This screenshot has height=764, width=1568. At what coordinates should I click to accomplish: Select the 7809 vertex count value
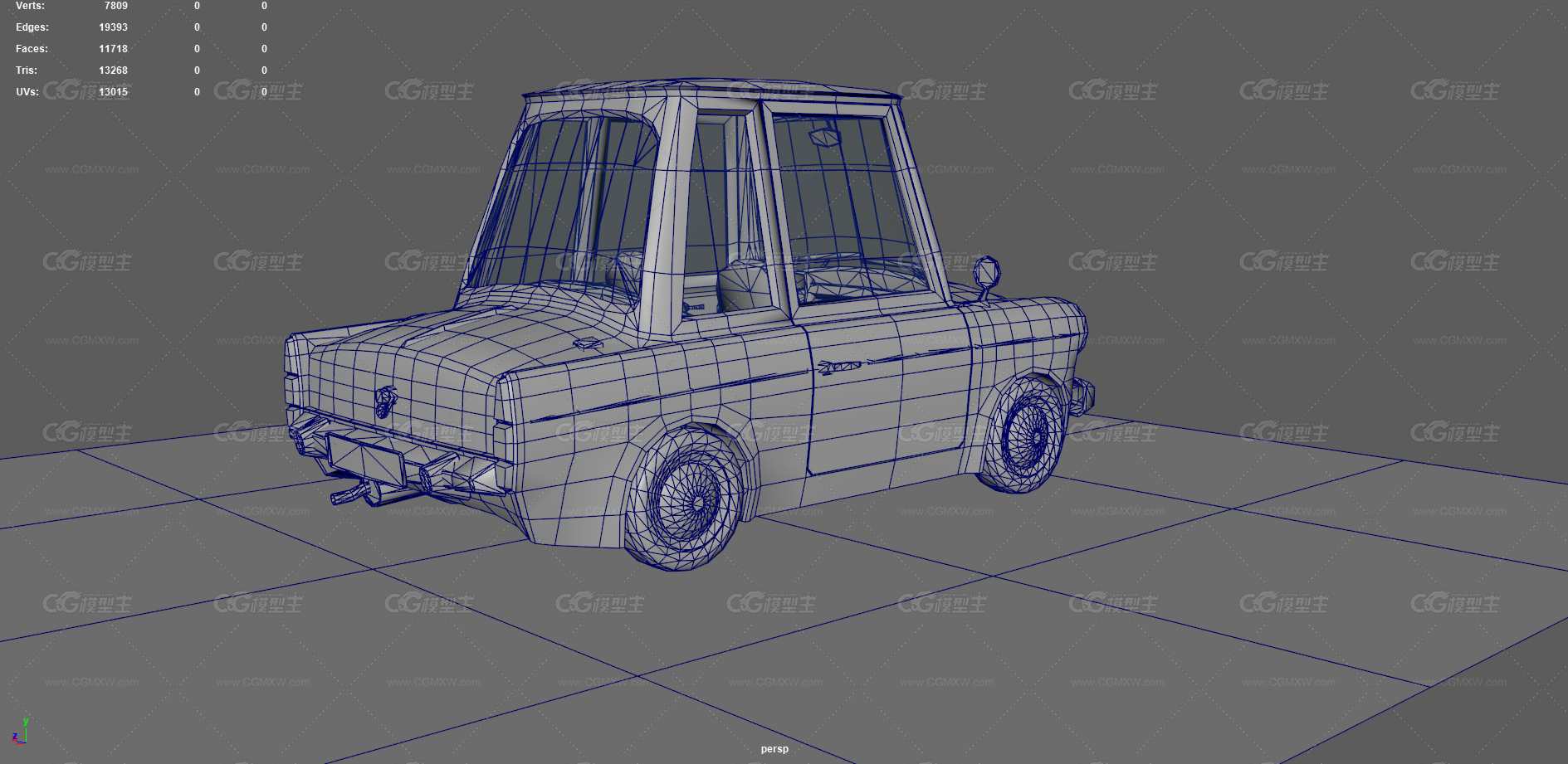click(x=116, y=6)
